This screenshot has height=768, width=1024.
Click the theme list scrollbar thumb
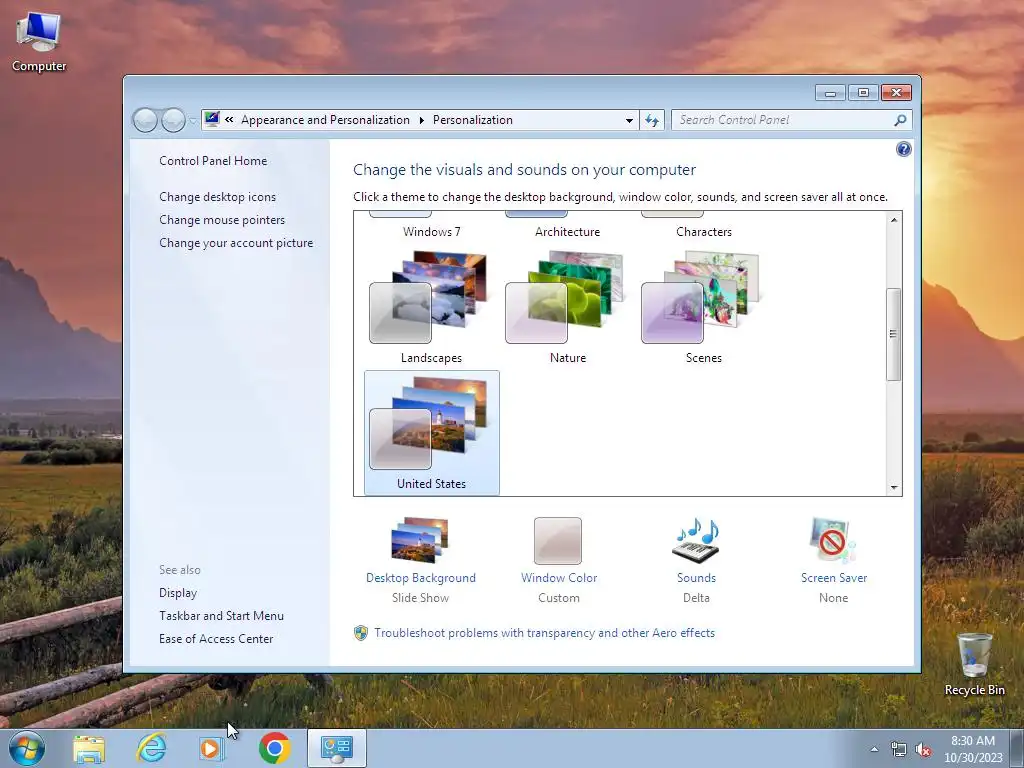point(893,334)
